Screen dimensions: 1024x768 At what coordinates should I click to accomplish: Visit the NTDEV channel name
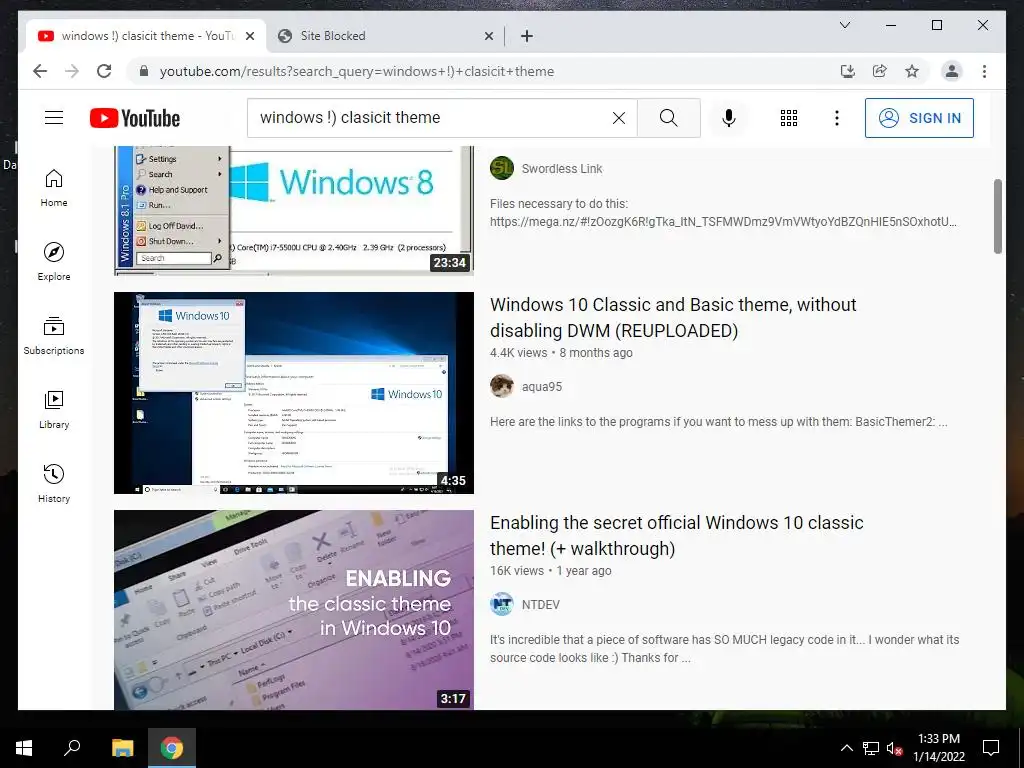pyautogui.click(x=540, y=605)
